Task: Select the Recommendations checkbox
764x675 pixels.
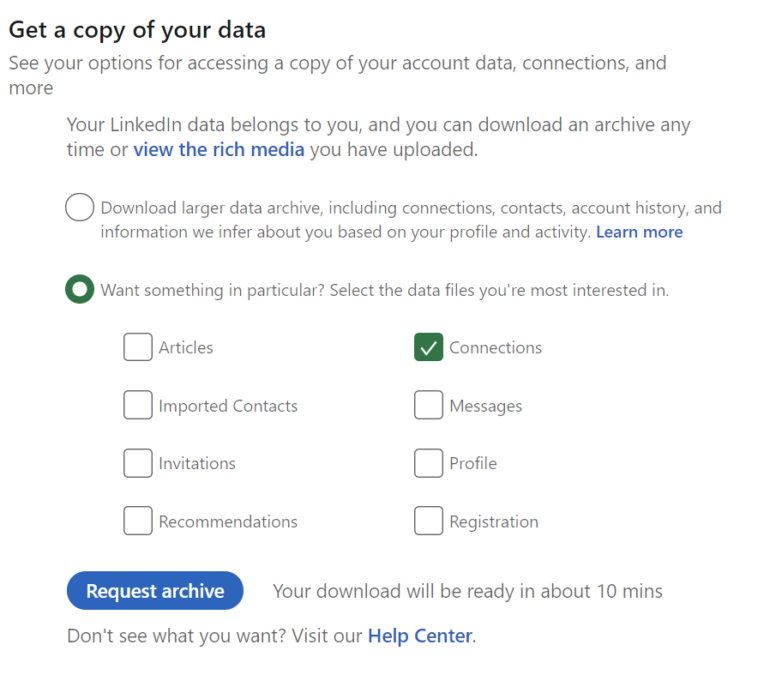Action: [x=138, y=521]
